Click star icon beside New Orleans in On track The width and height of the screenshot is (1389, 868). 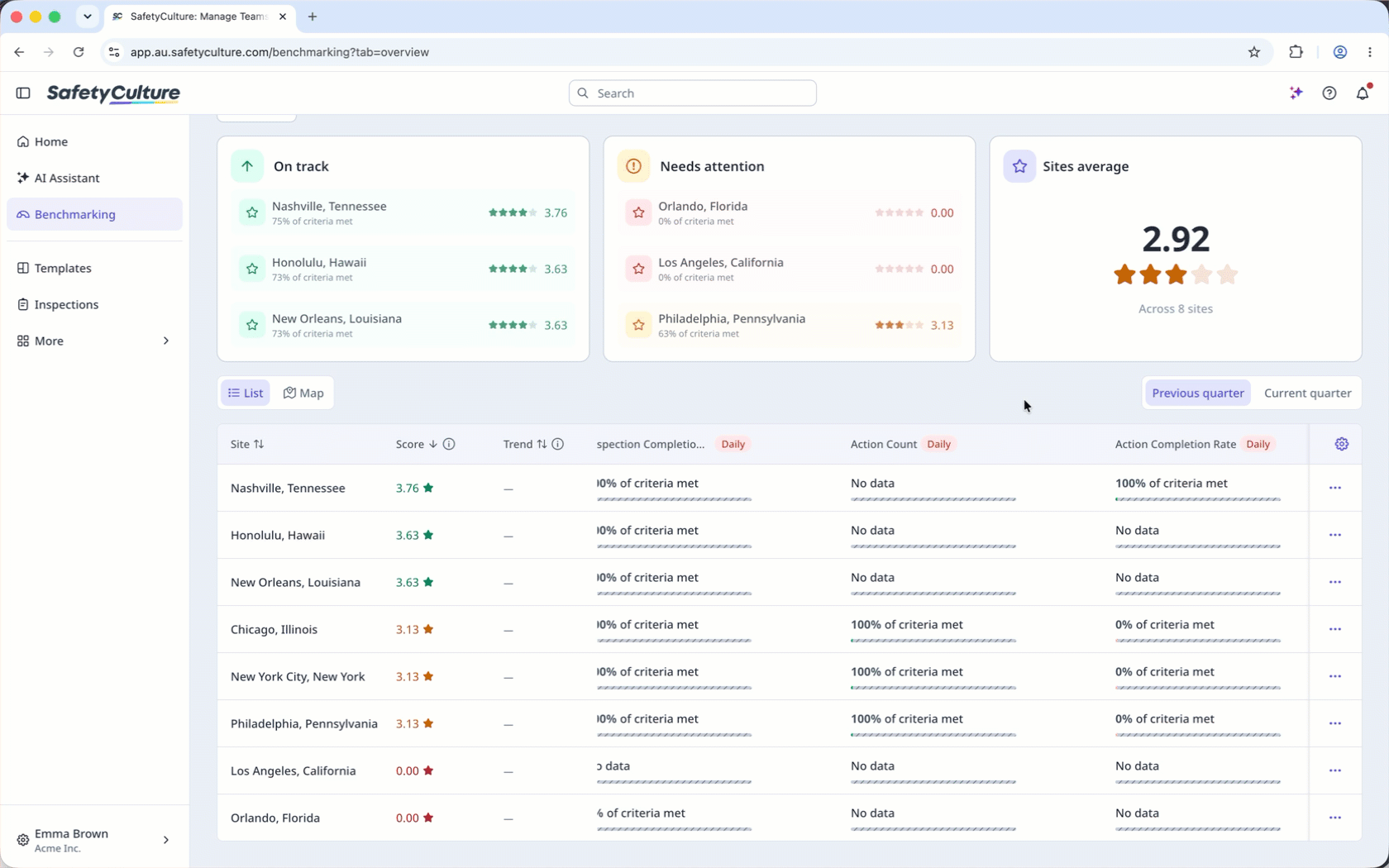click(x=252, y=325)
